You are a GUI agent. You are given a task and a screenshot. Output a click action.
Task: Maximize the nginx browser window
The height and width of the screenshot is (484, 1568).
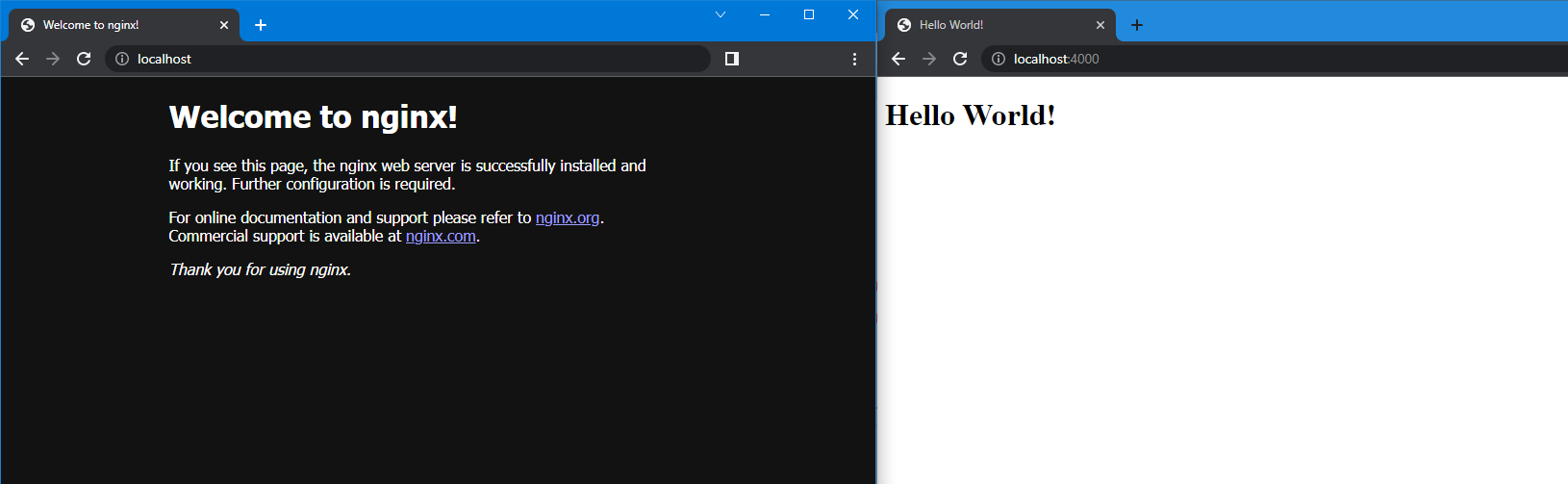click(809, 14)
